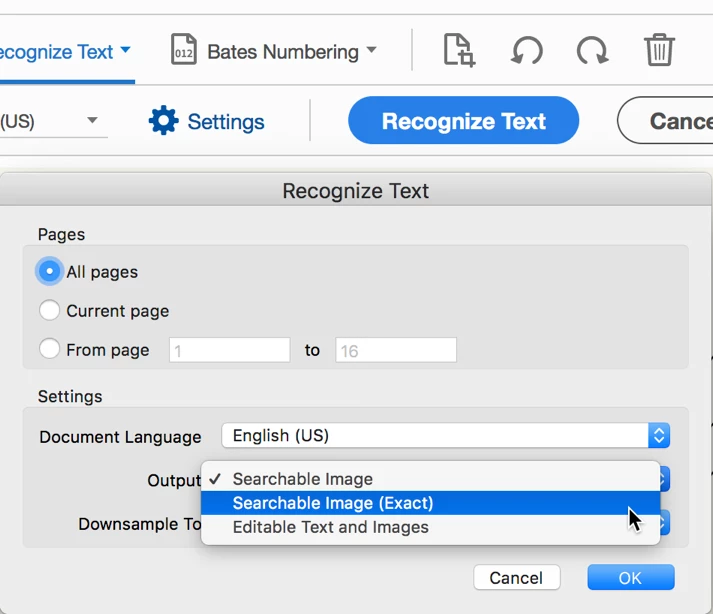Screen dimensions: 713x614
Task: Open the Bates Numbering document icon
Action: tap(184, 50)
